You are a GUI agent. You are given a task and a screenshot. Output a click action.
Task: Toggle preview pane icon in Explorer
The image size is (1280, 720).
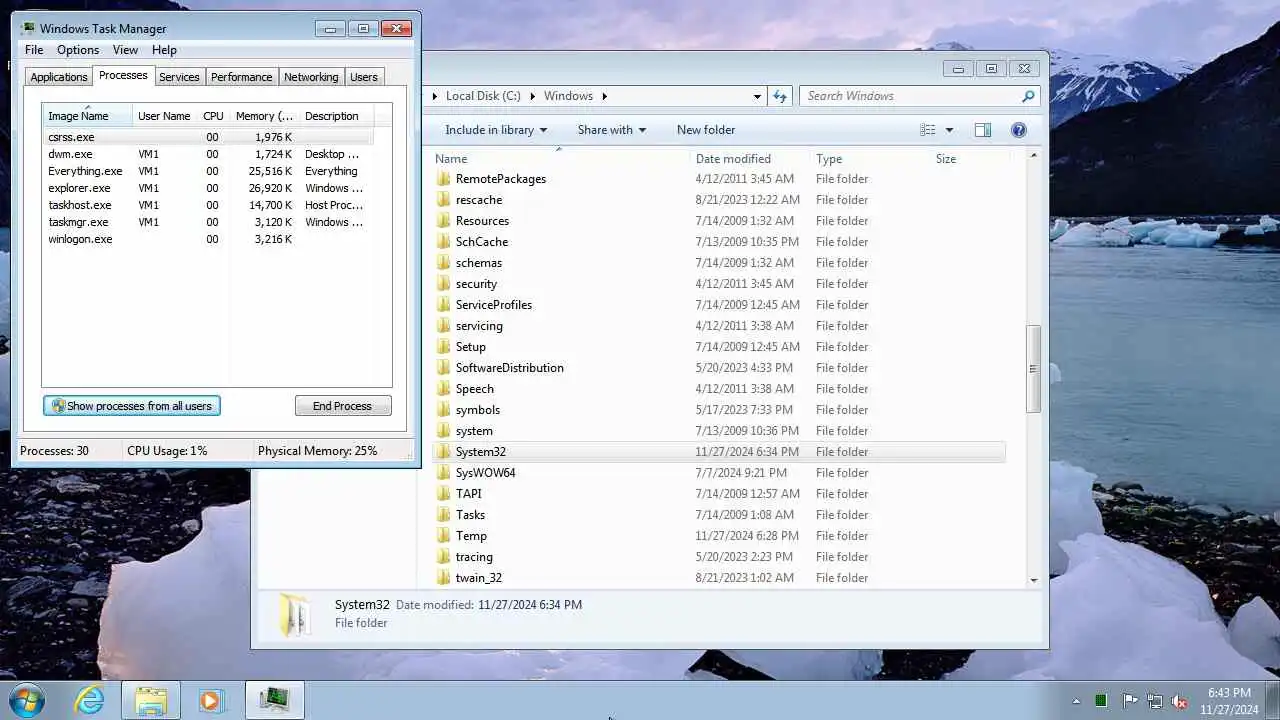click(983, 130)
